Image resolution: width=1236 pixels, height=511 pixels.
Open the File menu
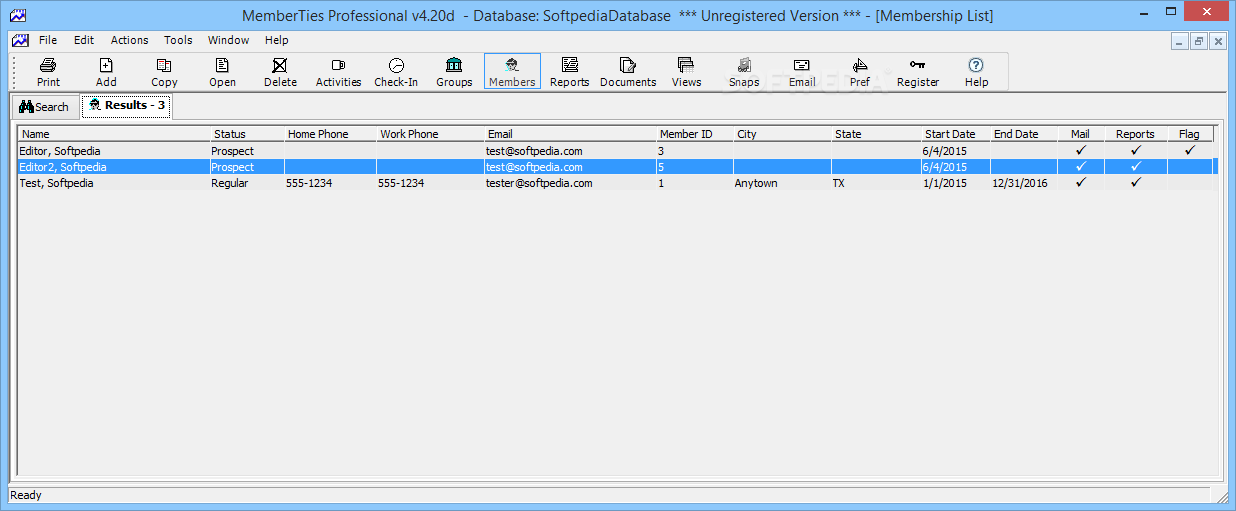48,40
